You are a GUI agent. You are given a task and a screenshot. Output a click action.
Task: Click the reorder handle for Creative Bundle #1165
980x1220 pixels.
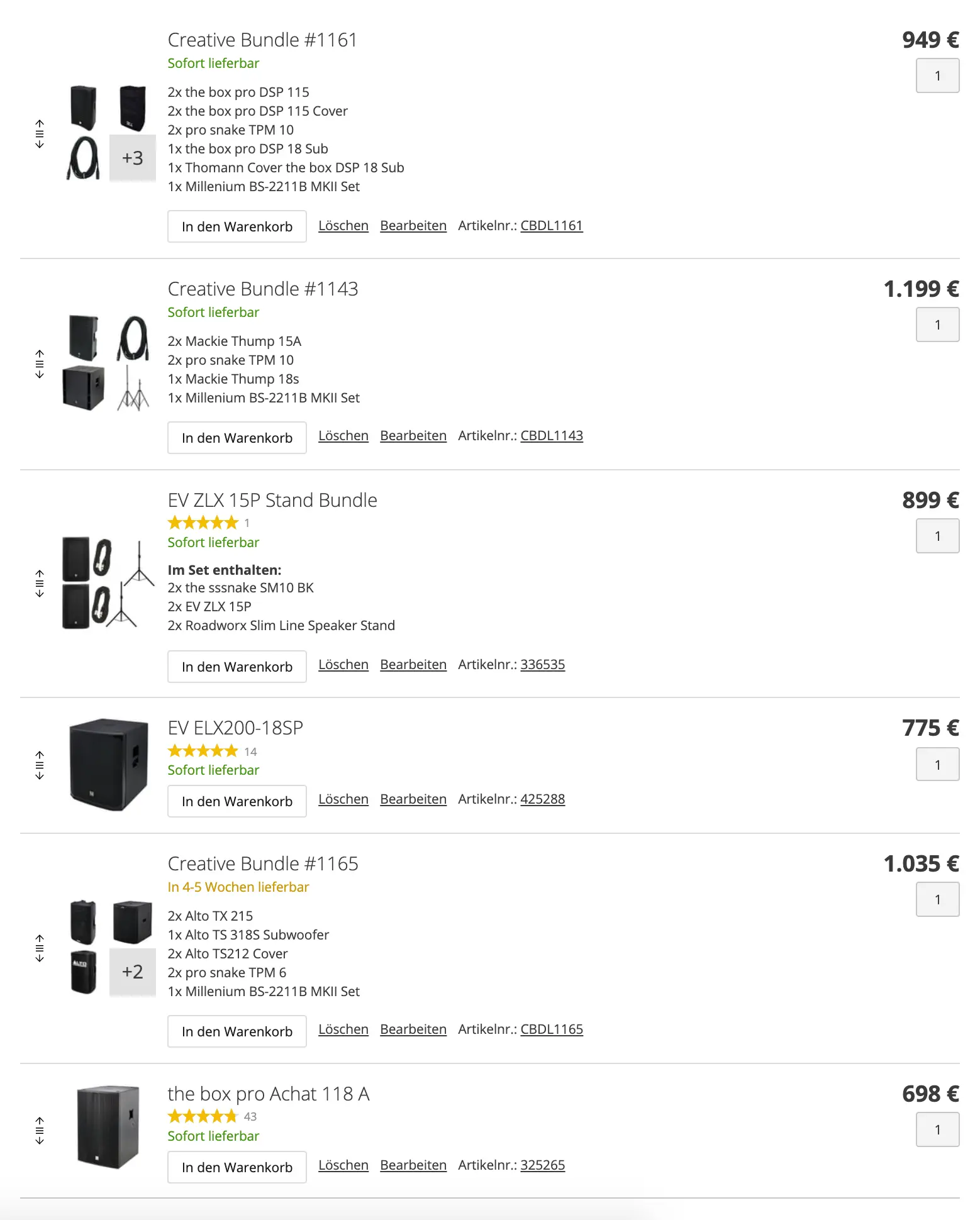coord(40,948)
